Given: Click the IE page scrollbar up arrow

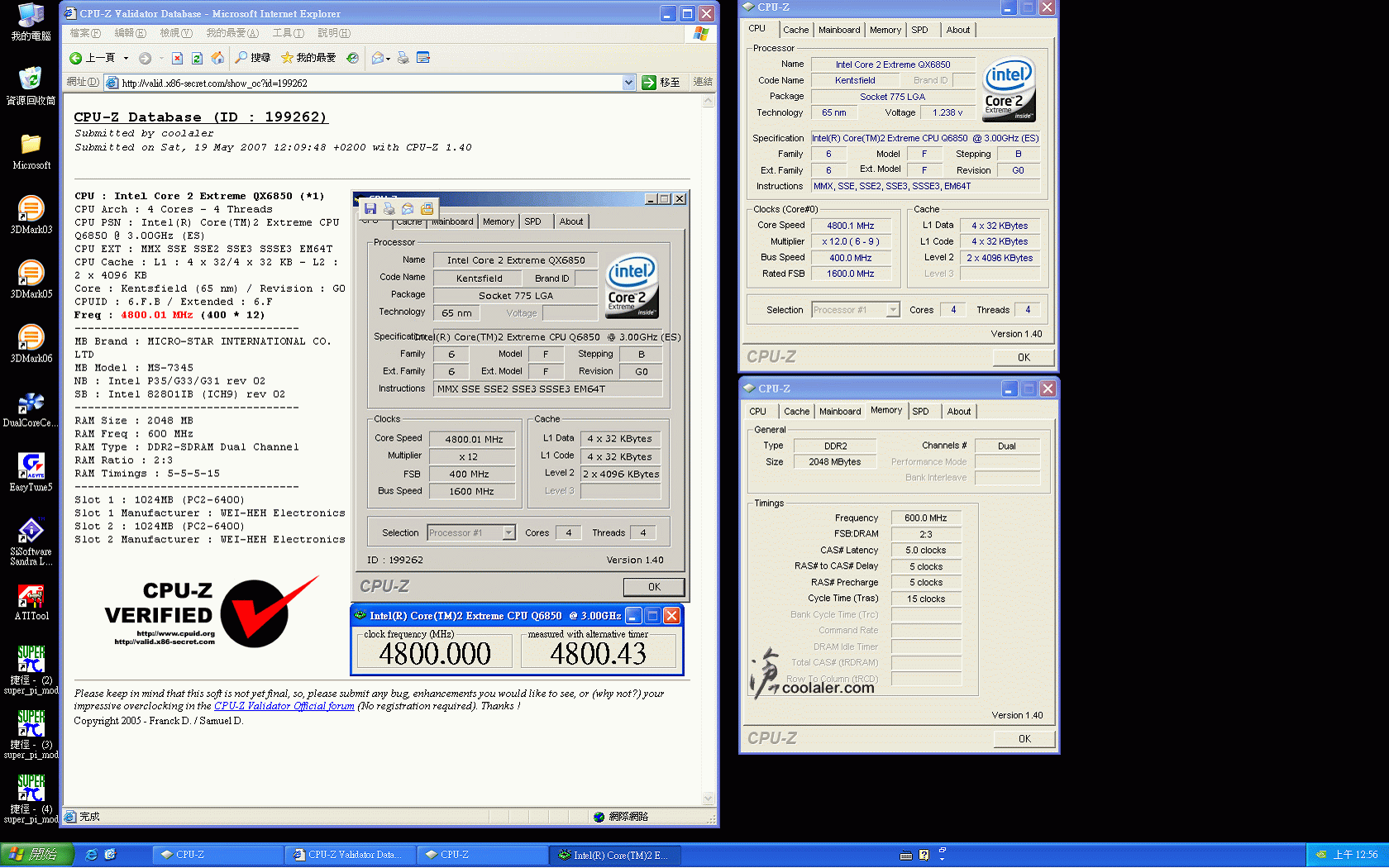Looking at the screenshot, I should coord(709,102).
